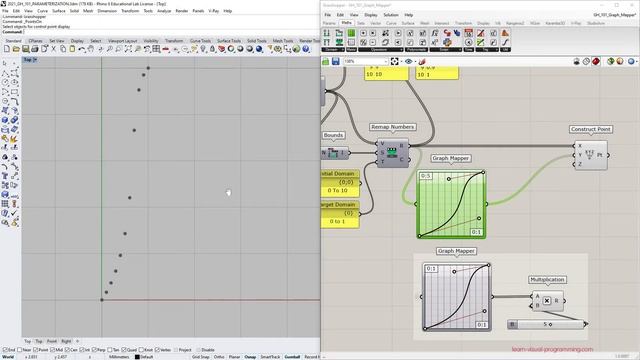
Task: Click the Python script icon in Grasshopper ribbon
Action: point(447,42)
